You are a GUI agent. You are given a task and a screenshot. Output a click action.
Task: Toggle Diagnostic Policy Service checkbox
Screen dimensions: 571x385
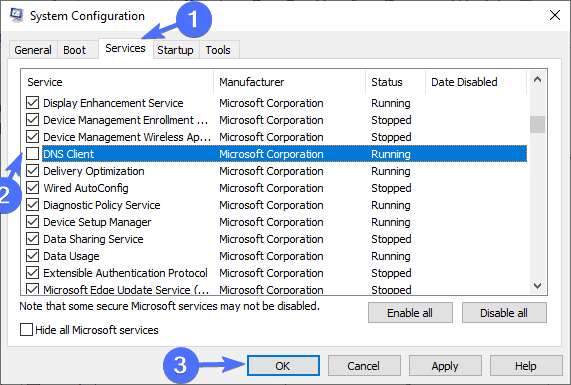(x=32, y=205)
